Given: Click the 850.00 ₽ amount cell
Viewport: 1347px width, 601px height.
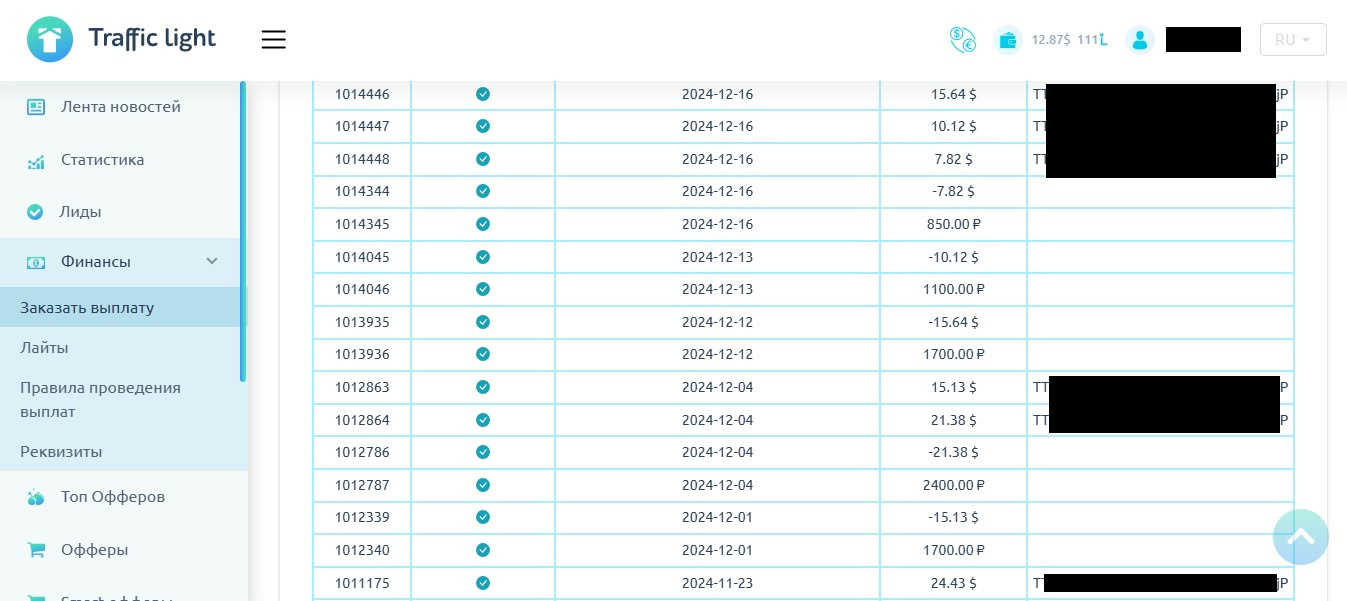Looking at the screenshot, I should click(x=954, y=224).
